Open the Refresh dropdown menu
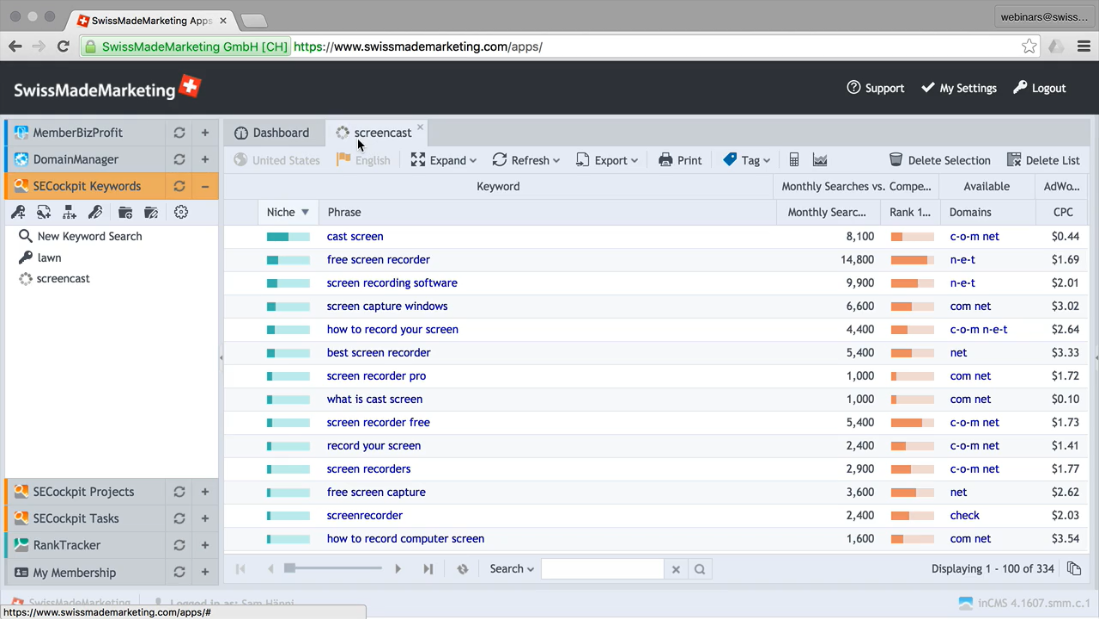 pyautogui.click(x=526, y=160)
